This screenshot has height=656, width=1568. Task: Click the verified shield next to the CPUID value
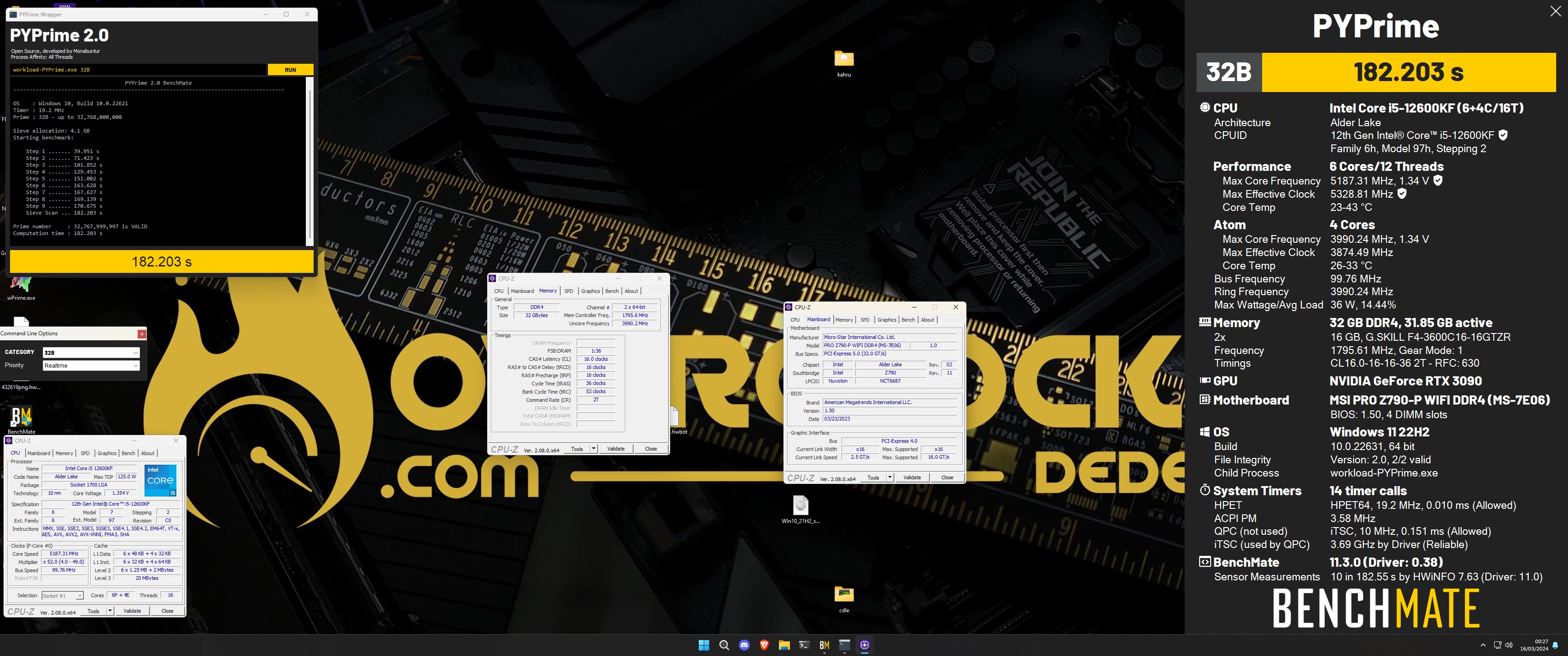point(1503,135)
